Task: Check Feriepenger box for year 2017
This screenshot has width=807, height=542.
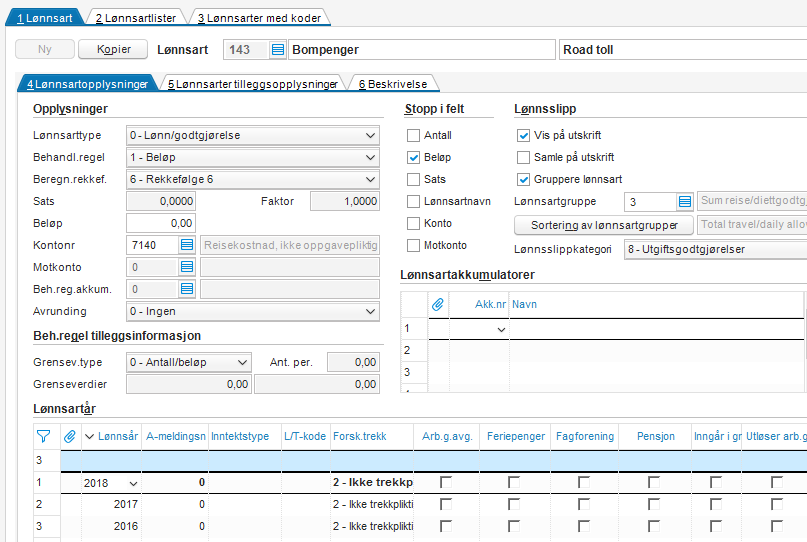Action: pos(514,504)
